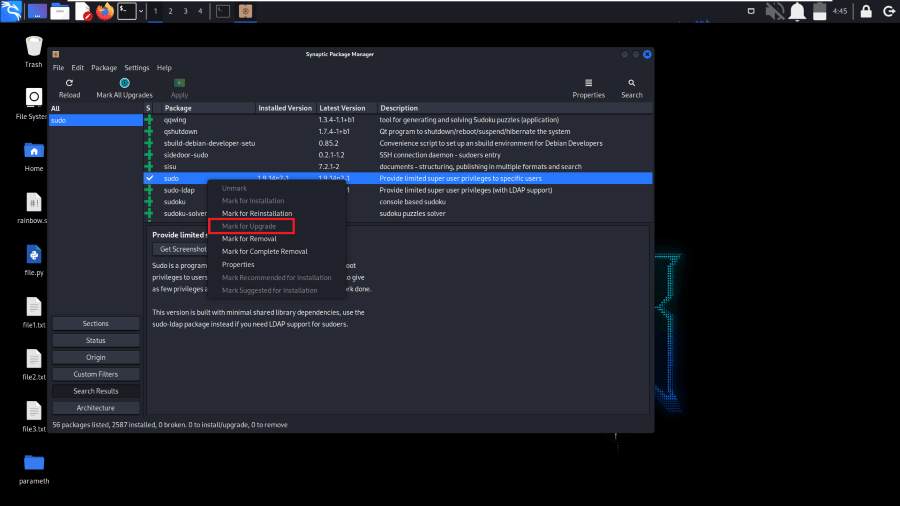
Task: Click the Get Screenshot button
Action: [181, 249]
